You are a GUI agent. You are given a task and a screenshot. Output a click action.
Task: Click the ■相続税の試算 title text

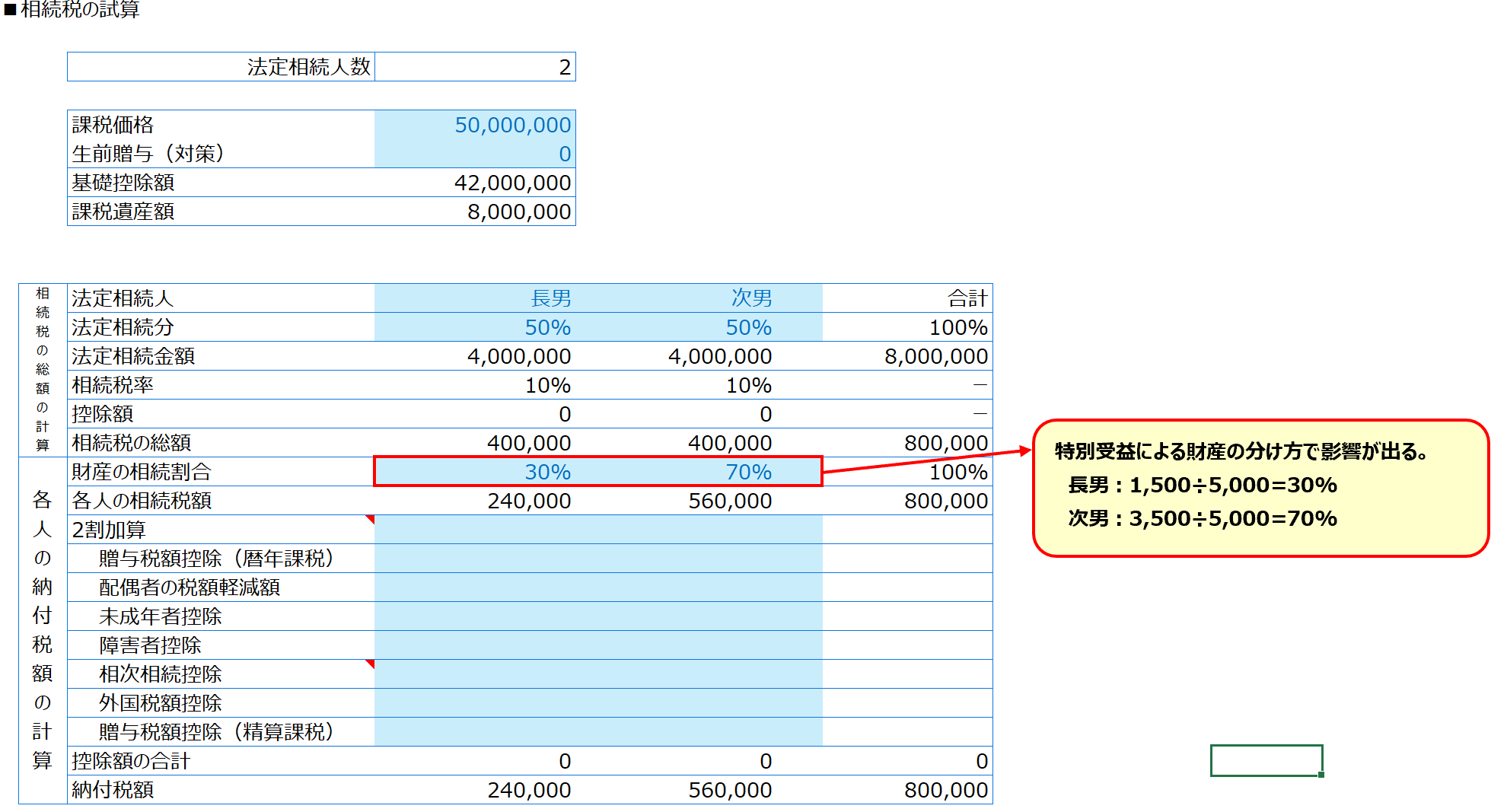pos(72,10)
